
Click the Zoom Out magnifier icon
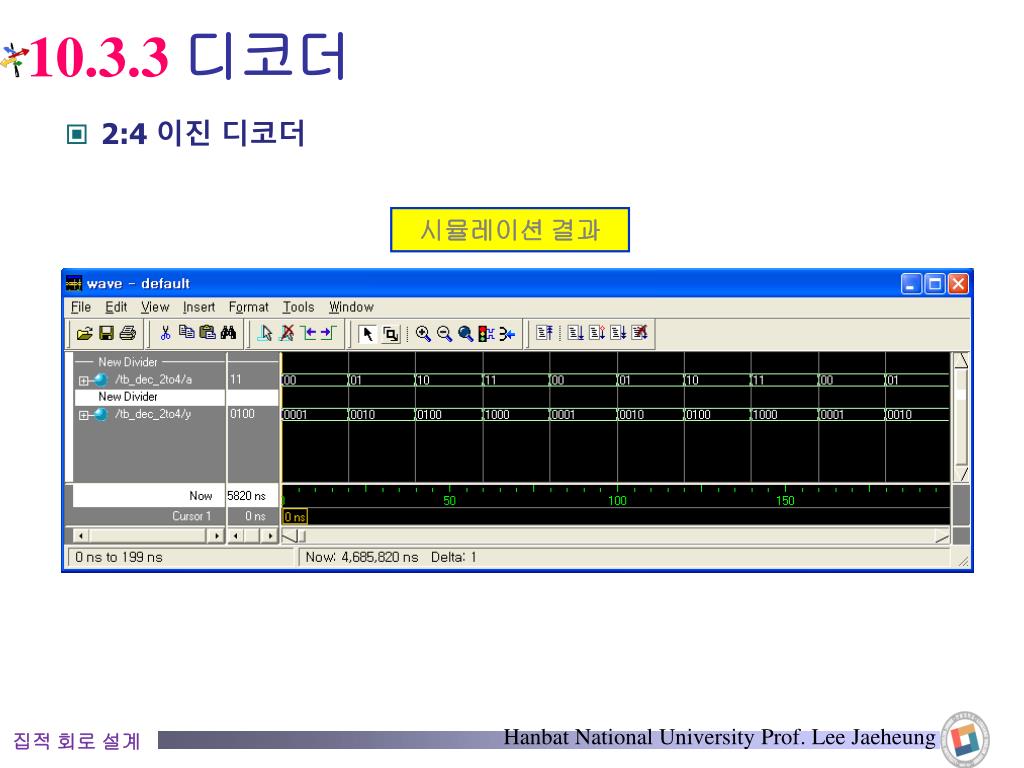[444, 334]
